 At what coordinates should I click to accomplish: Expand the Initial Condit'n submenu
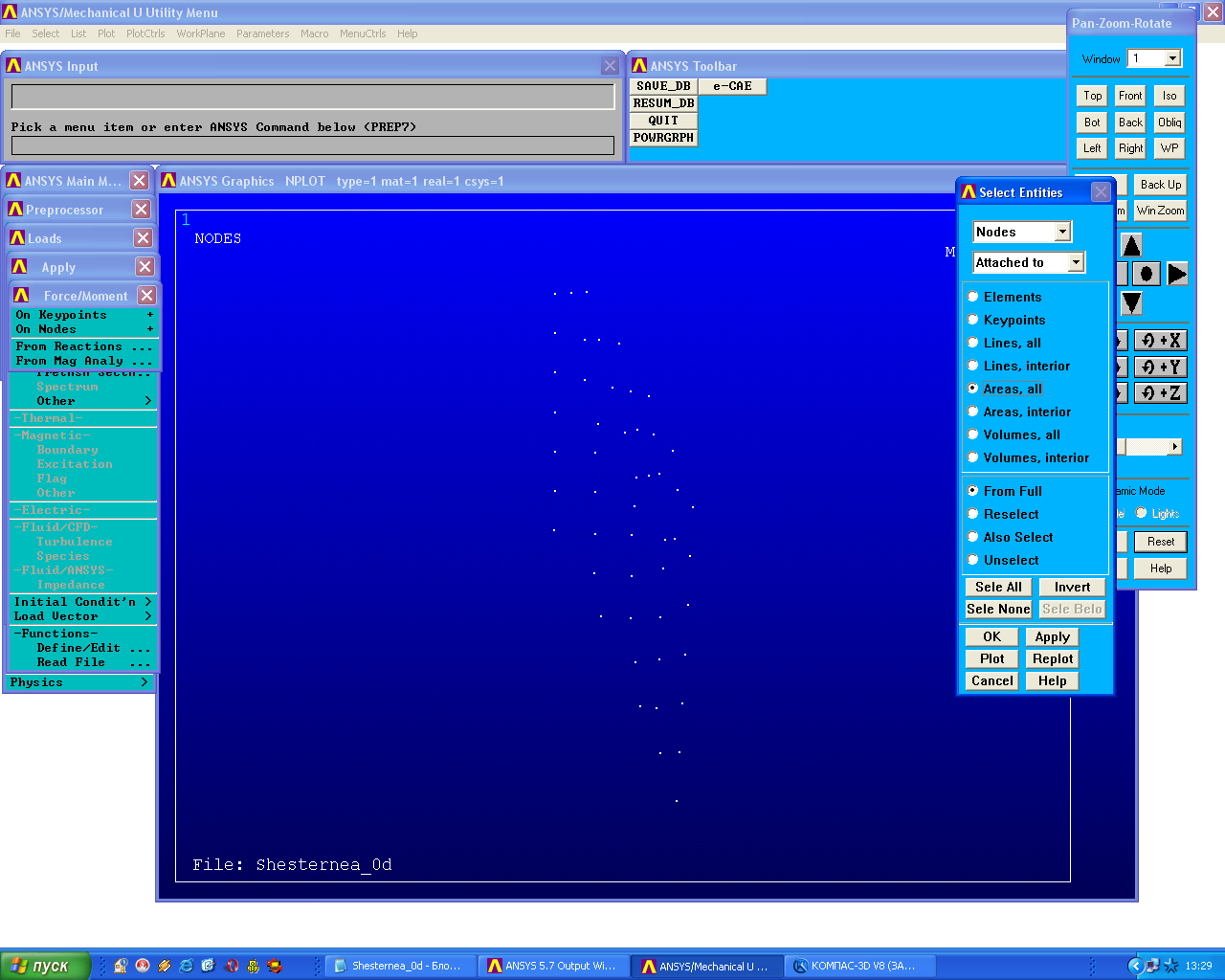pyautogui.click(x=83, y=602)
